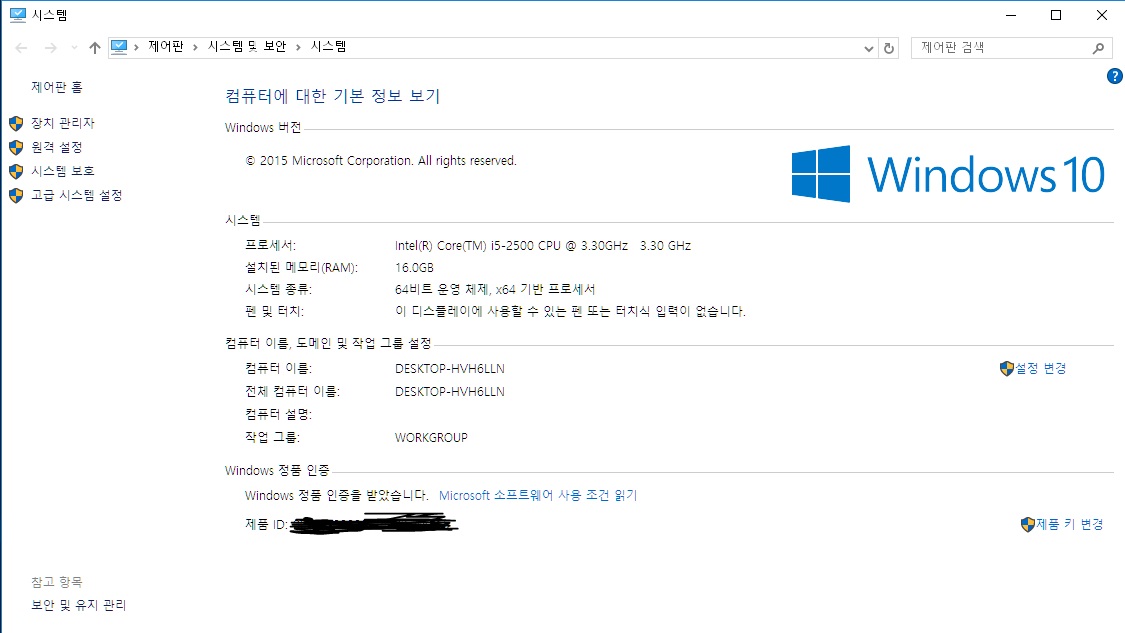Open 제어판 breadcrumb in address bar
This screenshot has width=1125, height=633.
tap(166, 47)
